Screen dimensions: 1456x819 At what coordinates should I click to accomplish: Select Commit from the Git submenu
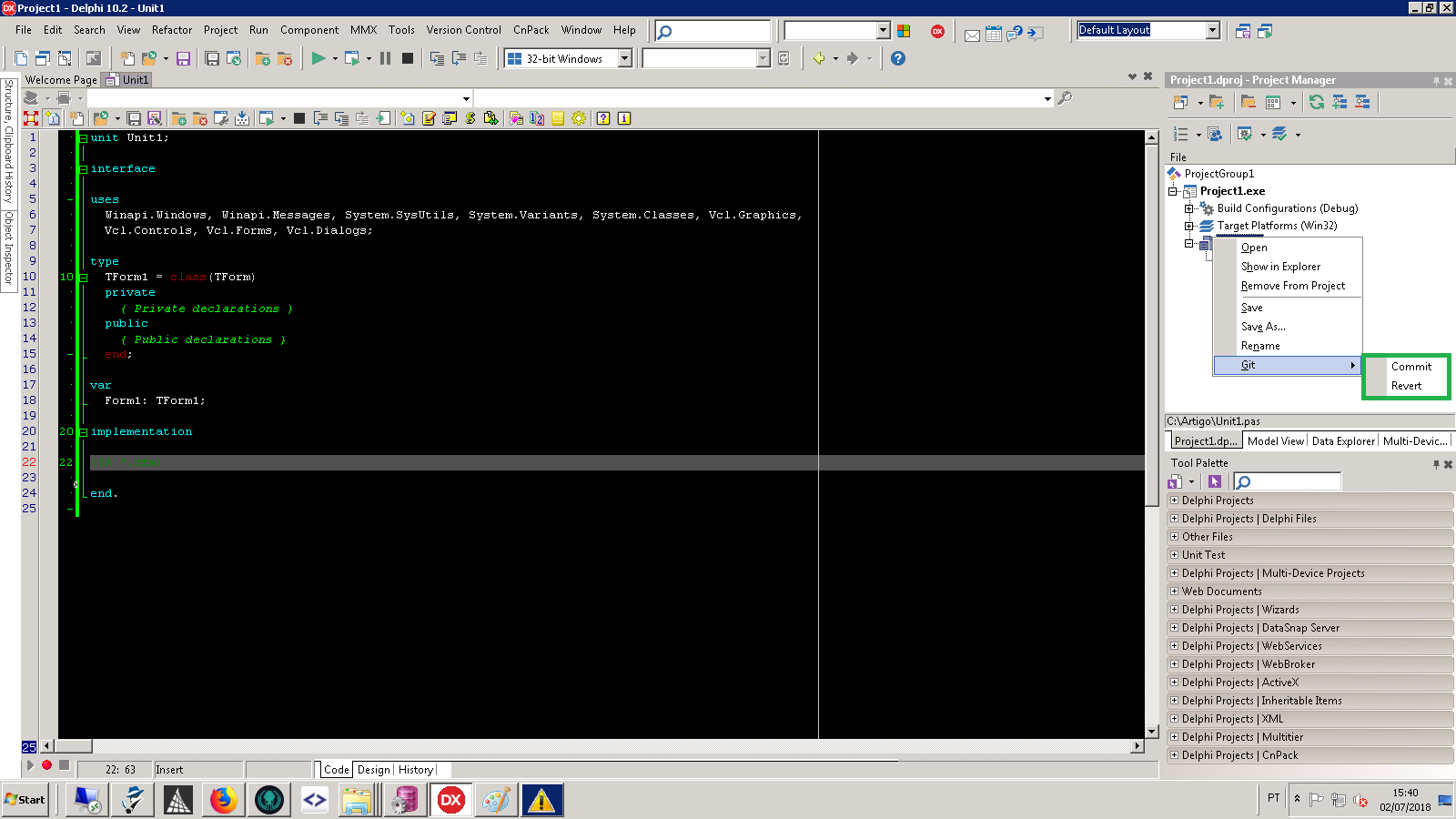point(1410,366)
